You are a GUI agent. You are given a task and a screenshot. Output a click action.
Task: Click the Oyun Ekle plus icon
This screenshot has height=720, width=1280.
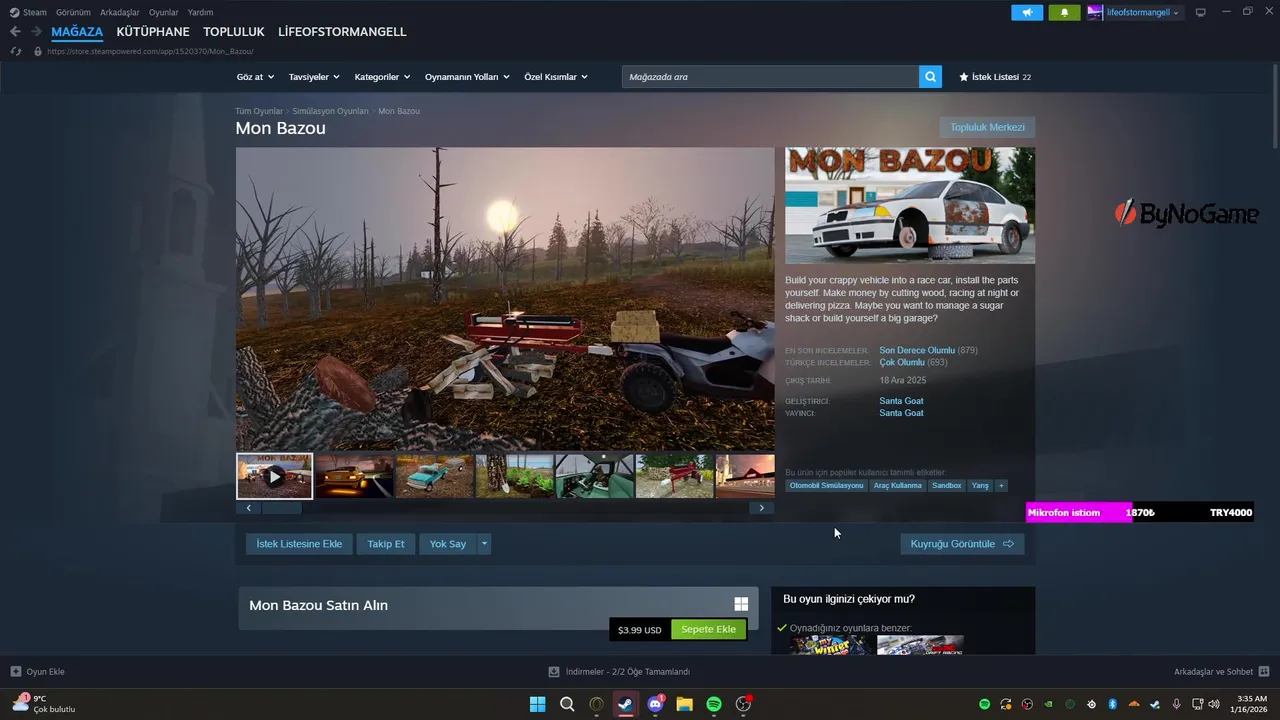click(x=15, y=672)
